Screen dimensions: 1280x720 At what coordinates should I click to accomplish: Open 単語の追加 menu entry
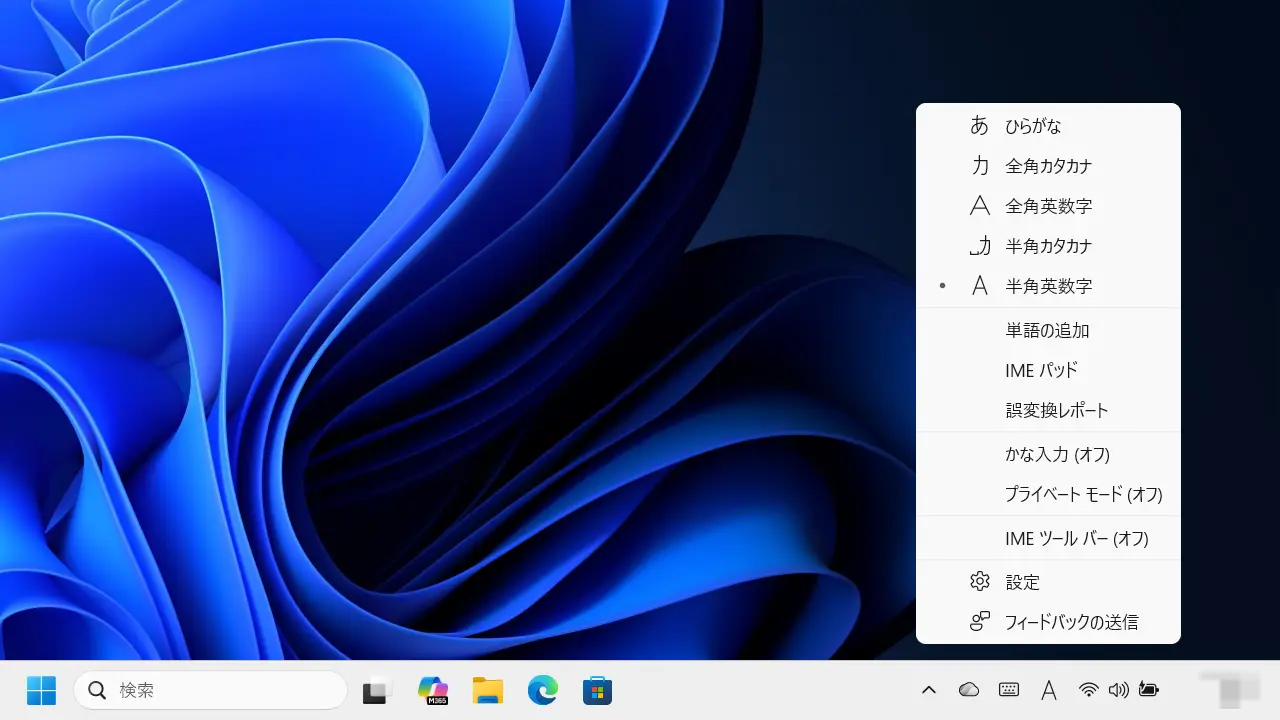pyautogui.click(x=1048, y=330)
